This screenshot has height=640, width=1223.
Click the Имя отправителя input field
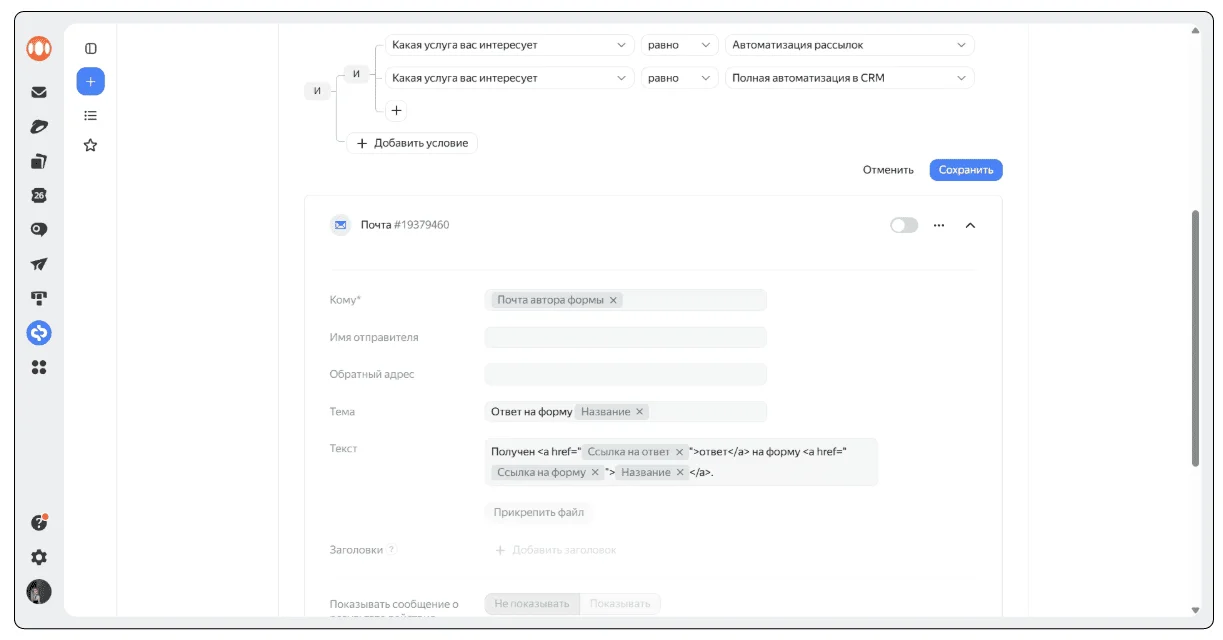pos(626,337)
